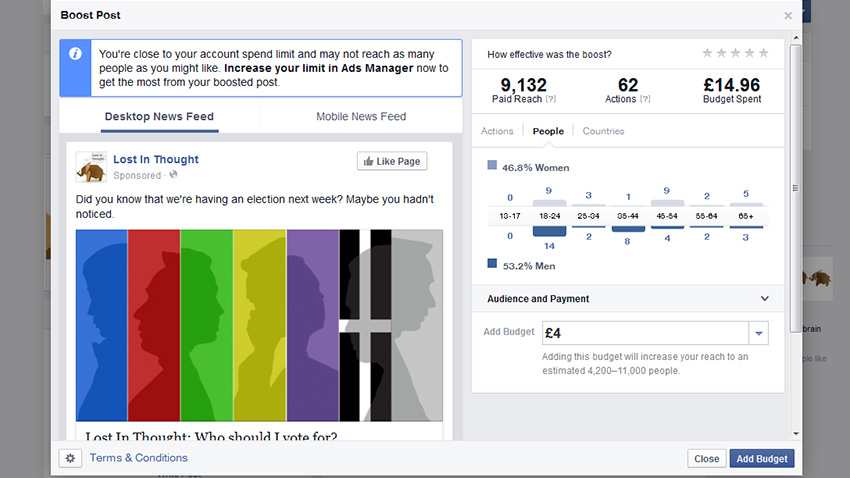Click the blue info icon in the alert

[75, 54]
